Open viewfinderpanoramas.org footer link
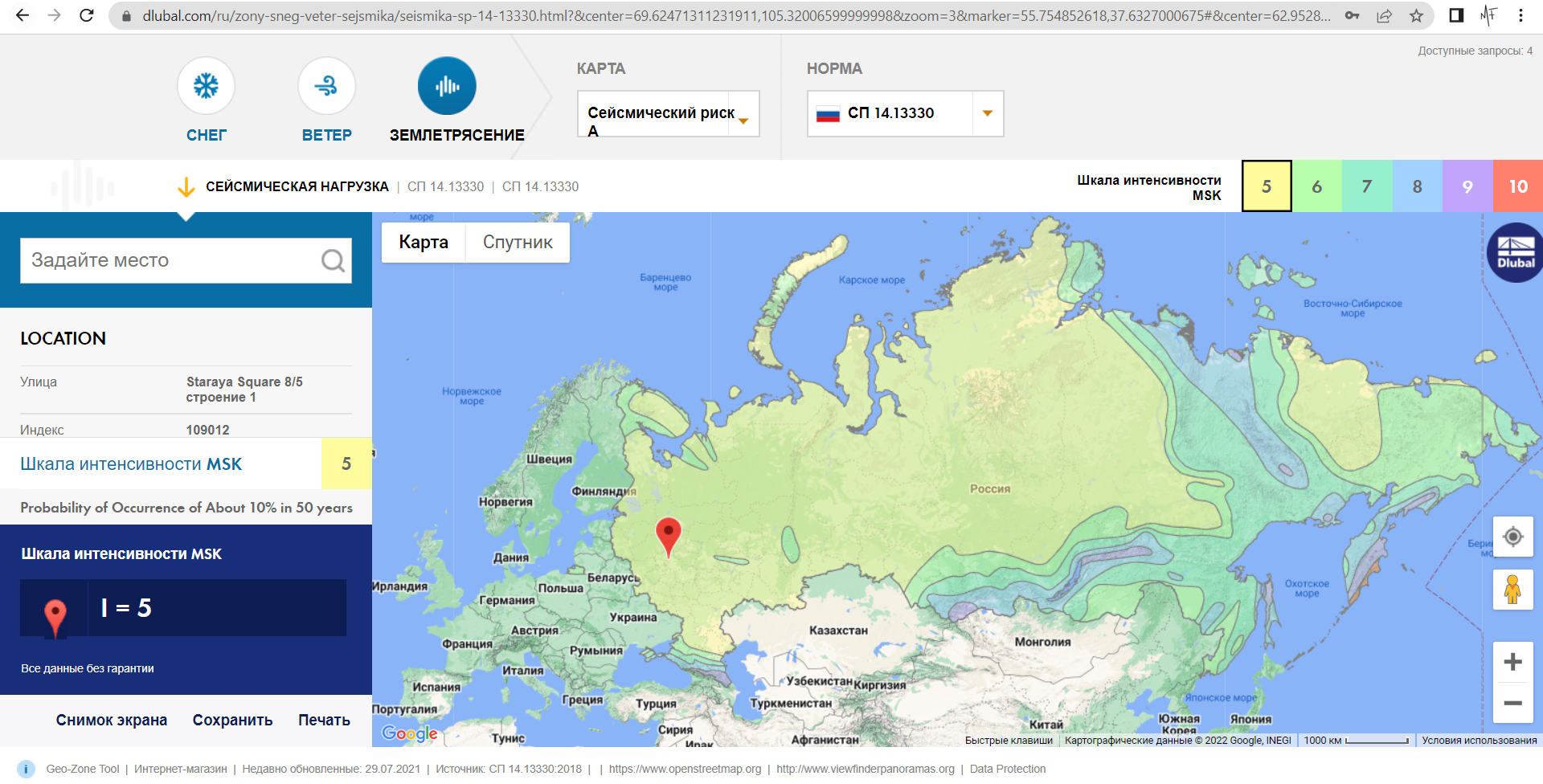Image resolution: width=1543 pixels, height=784 pixels. tap(866, 769)
